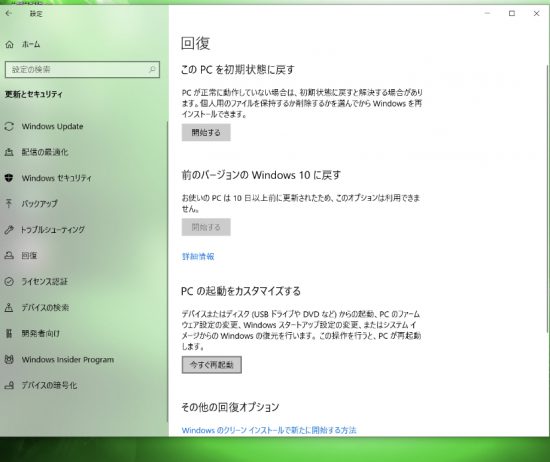The width and height of the screenshot is (550, 462).
Task: Click the 更新とセキュリティ heading
Action: 34,94
